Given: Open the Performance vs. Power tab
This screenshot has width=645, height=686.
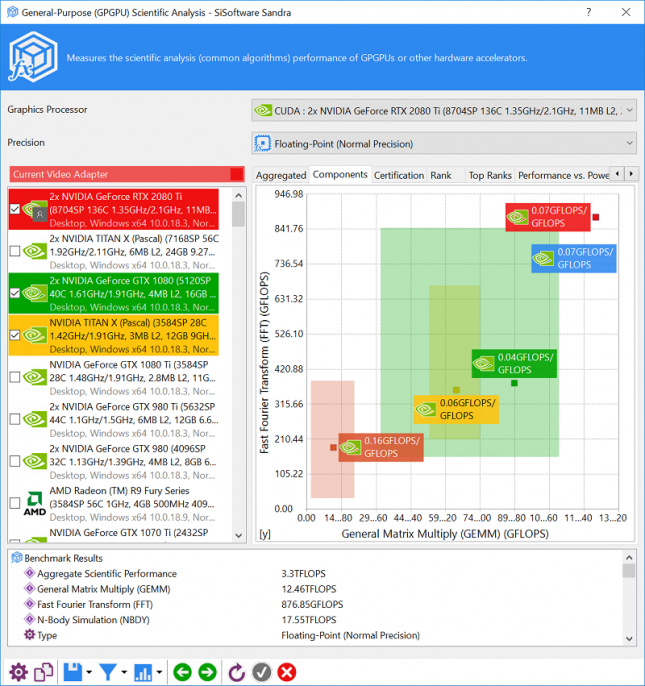Looking at the screenshot, I should 563,175.
